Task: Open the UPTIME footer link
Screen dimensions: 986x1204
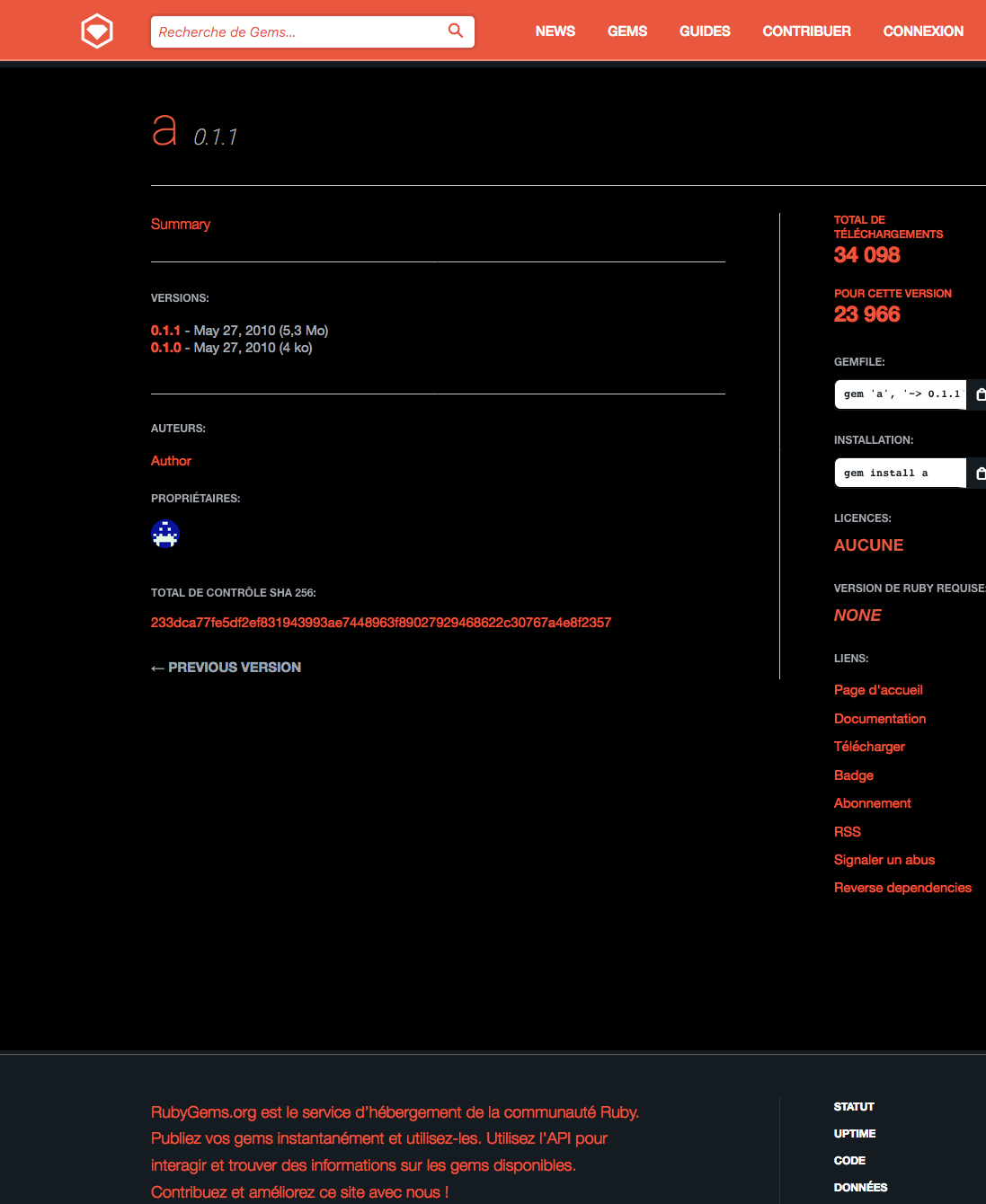Action: pos(855,1134)
